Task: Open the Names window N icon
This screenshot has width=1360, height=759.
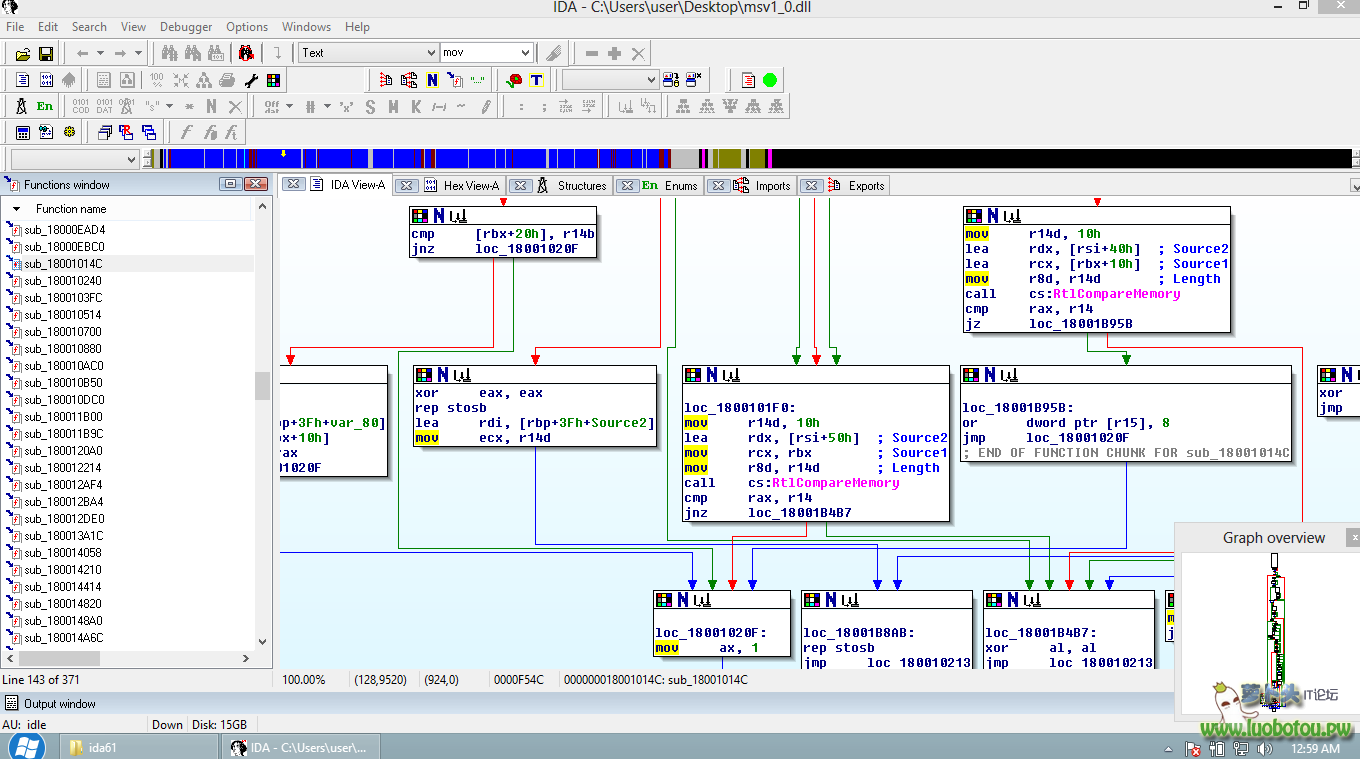Action: (x=432, y=80)
